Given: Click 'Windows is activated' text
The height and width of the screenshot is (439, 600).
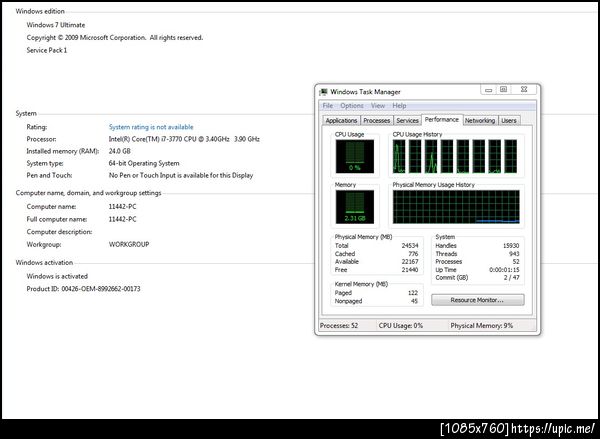Looking at the screenshot, I should pos(57,276).
